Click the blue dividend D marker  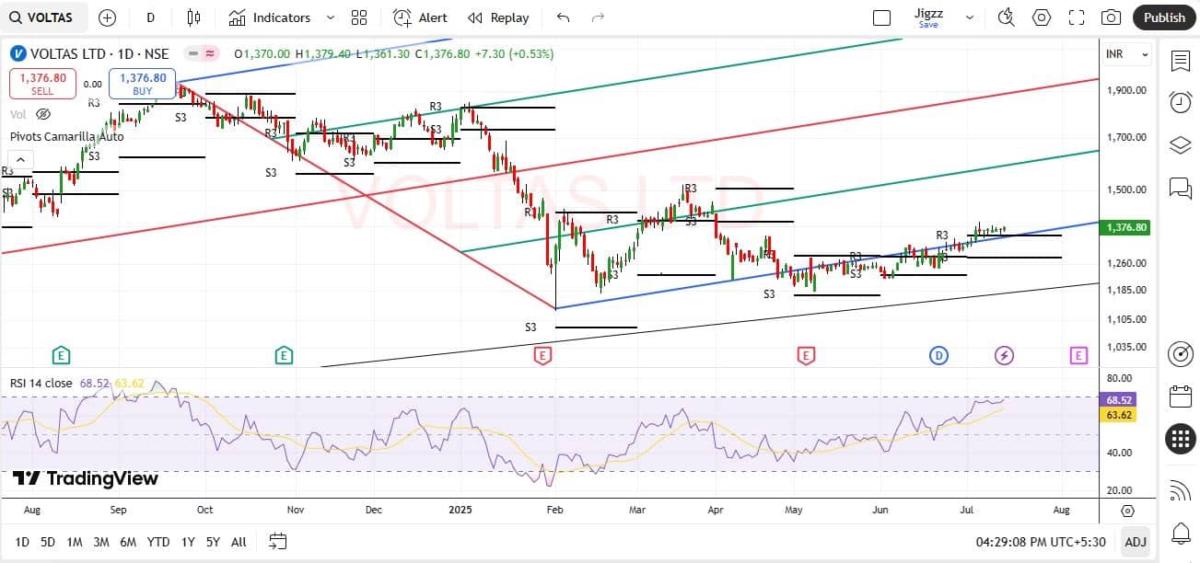point(938,355)
